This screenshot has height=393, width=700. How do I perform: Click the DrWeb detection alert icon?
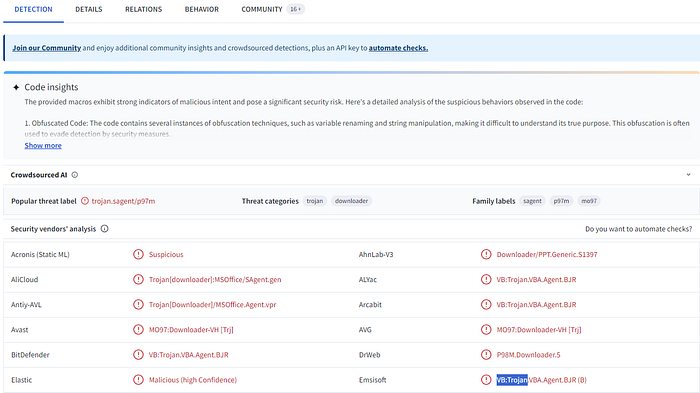486,355
